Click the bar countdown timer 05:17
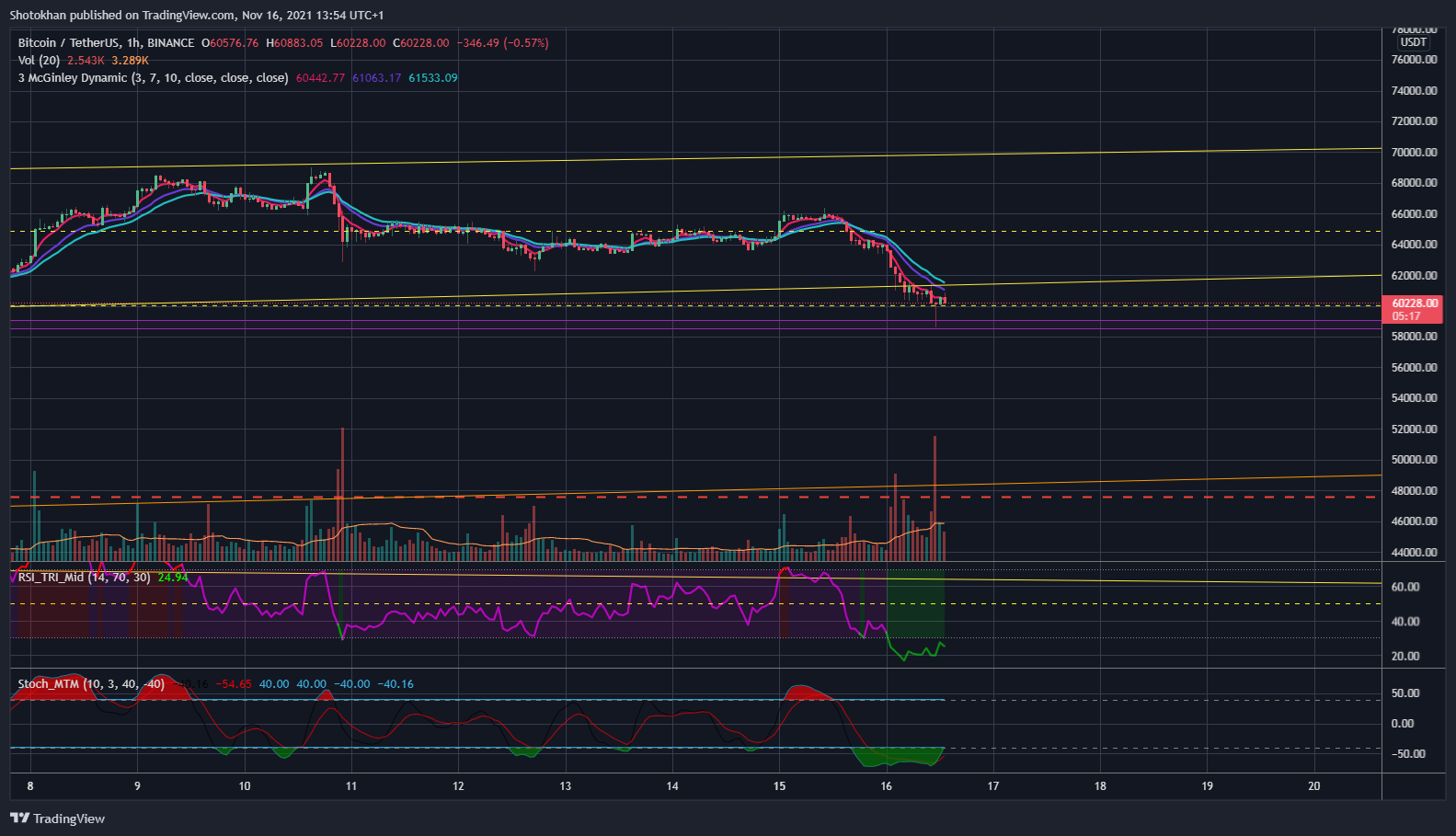The width and height of the screenshot is (1456, 836). (1406, 316)
